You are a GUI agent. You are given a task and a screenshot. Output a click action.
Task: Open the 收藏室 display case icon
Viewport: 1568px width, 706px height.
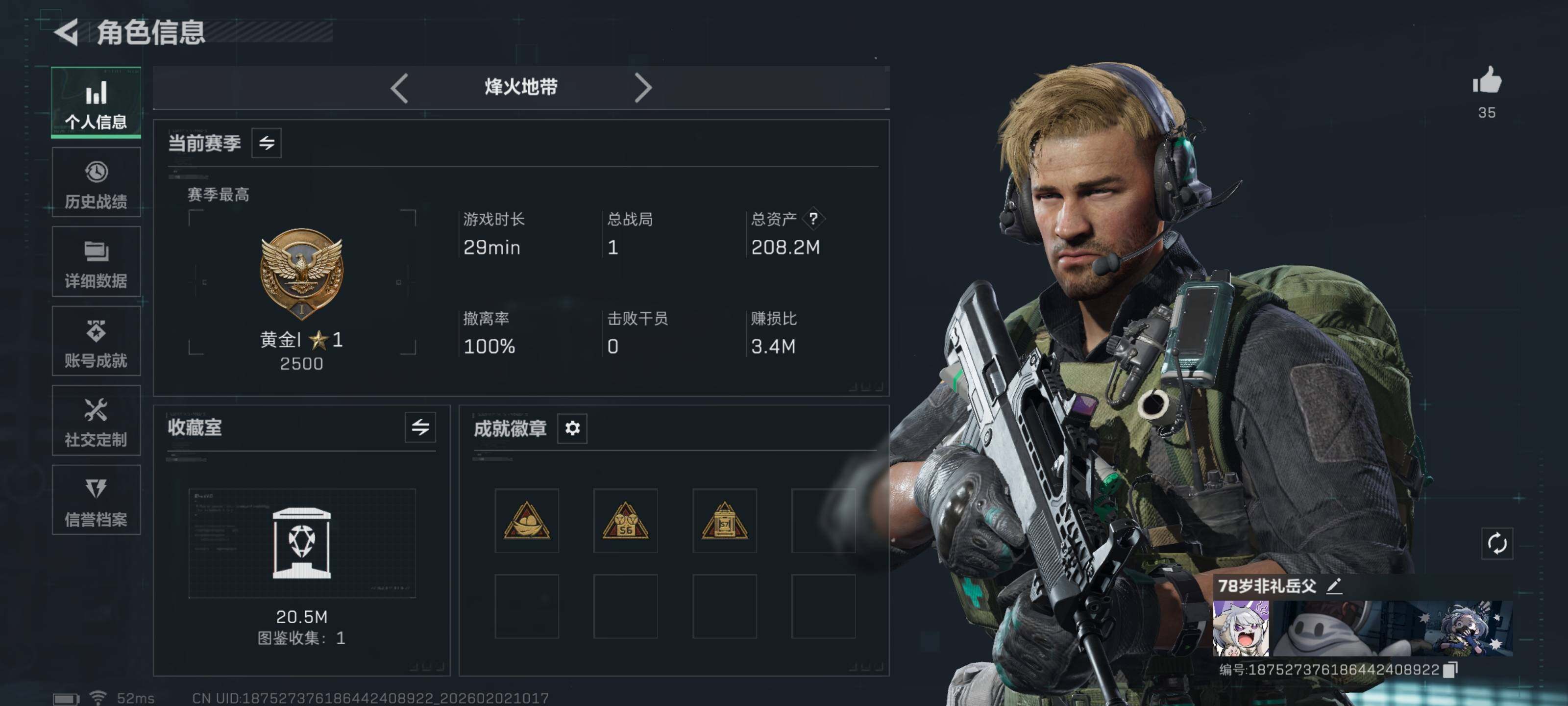[302, 543]
